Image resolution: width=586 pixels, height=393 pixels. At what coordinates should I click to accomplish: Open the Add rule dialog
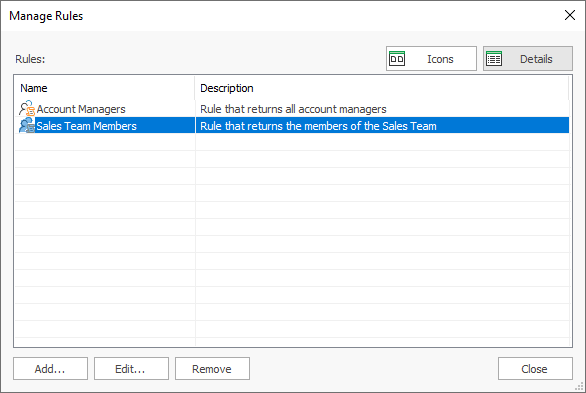pyautogui.click(x=50, y=369)
